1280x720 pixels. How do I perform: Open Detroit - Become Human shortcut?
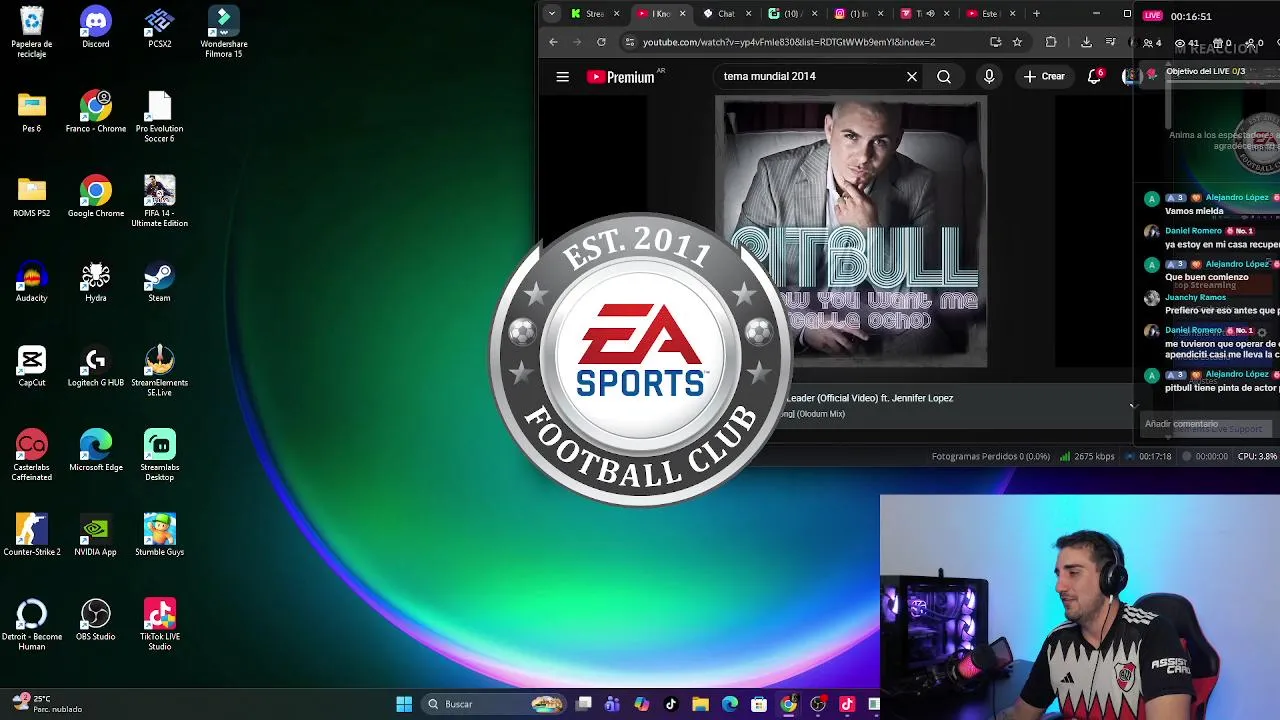(x=31, y=625)
